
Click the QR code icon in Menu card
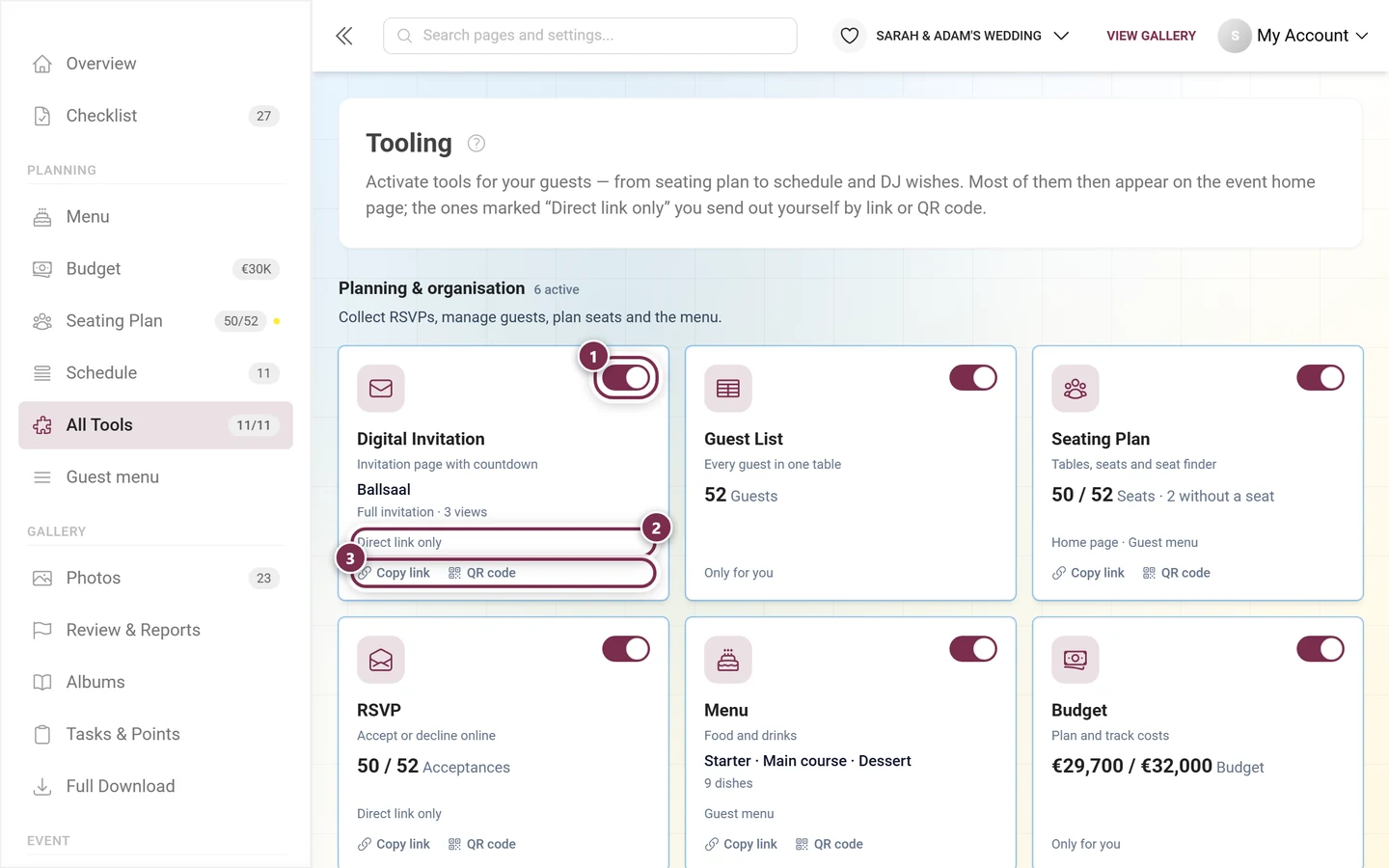tap(802, 844)
